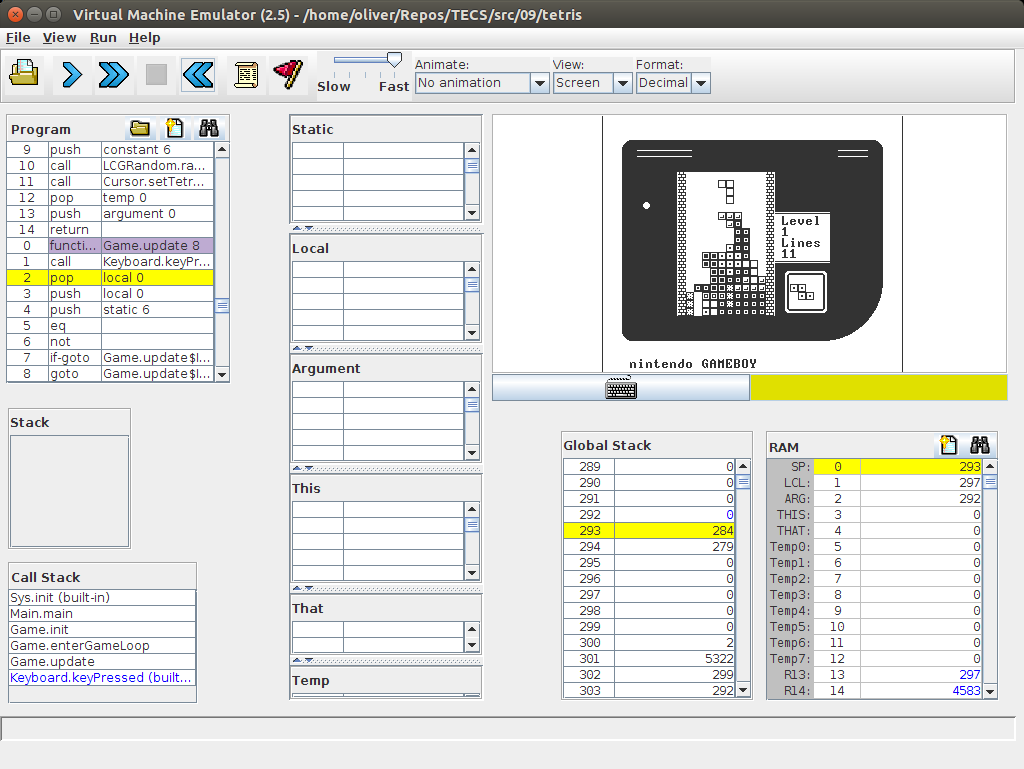Screen dimensions: 1024x769
Task: Click RAM scroll down arrow
Action: tap(990, 691)
